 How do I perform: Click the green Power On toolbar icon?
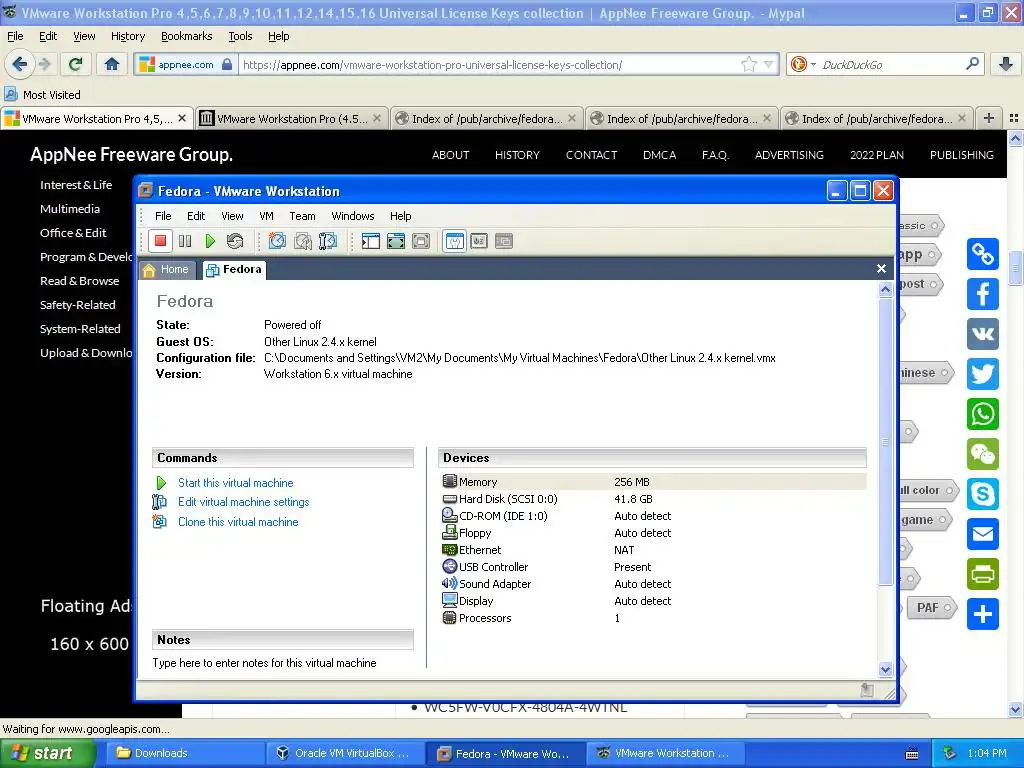[x=210, y=241]
